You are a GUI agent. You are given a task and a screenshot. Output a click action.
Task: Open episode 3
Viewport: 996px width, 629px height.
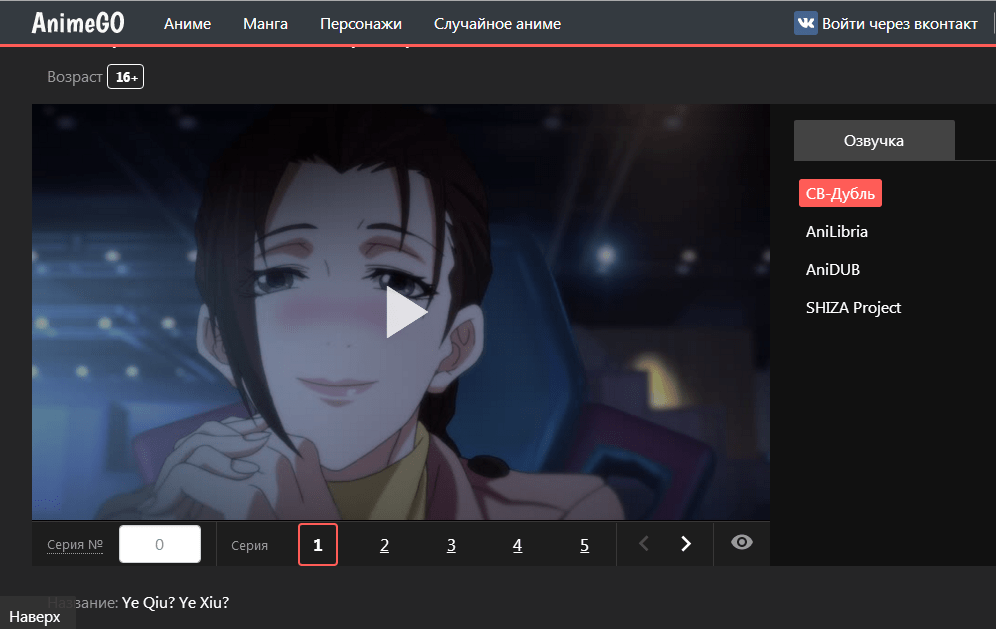click(451, 545)
